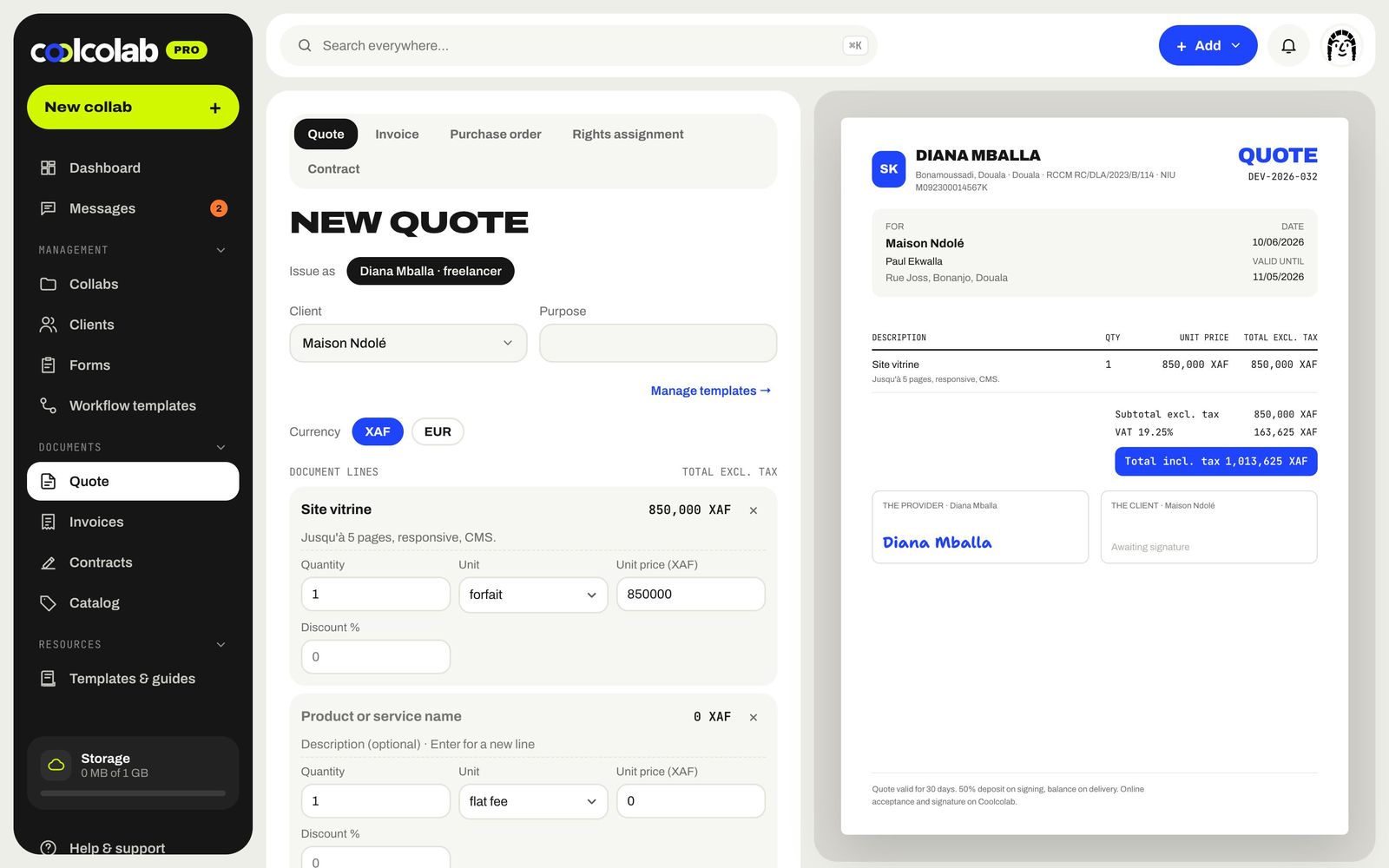This screenshot has height=868, width=1389.
Task: Collapse the RESOURCES section
Action: click(x=221, y=644)
